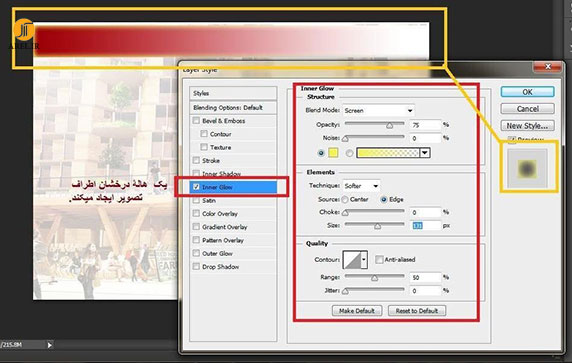
Task: Click the yellow glow color swatch
Action: tap(333, 153)
